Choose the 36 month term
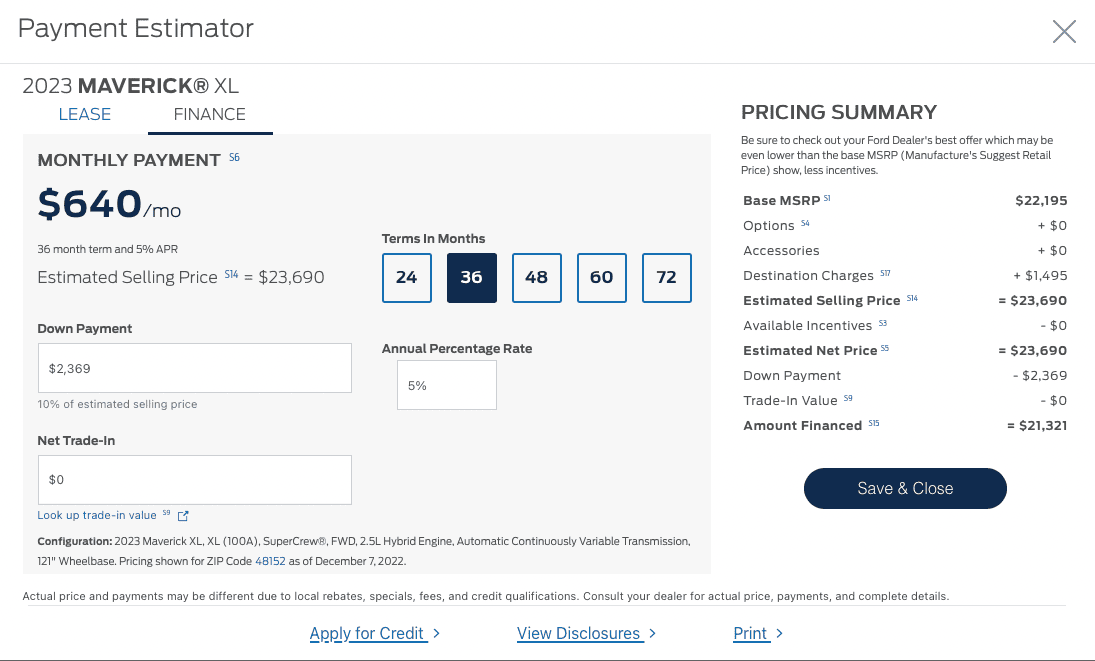This screenshot has width=1095, height=661. tap(471, 278)
